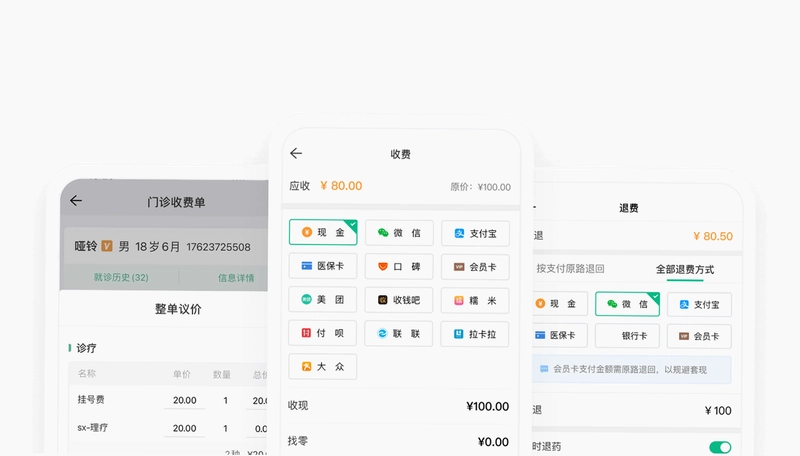Viewport: 800px width, 456px height.
Task: Click patient phone 17623725508
Action: tap(218, 247)
